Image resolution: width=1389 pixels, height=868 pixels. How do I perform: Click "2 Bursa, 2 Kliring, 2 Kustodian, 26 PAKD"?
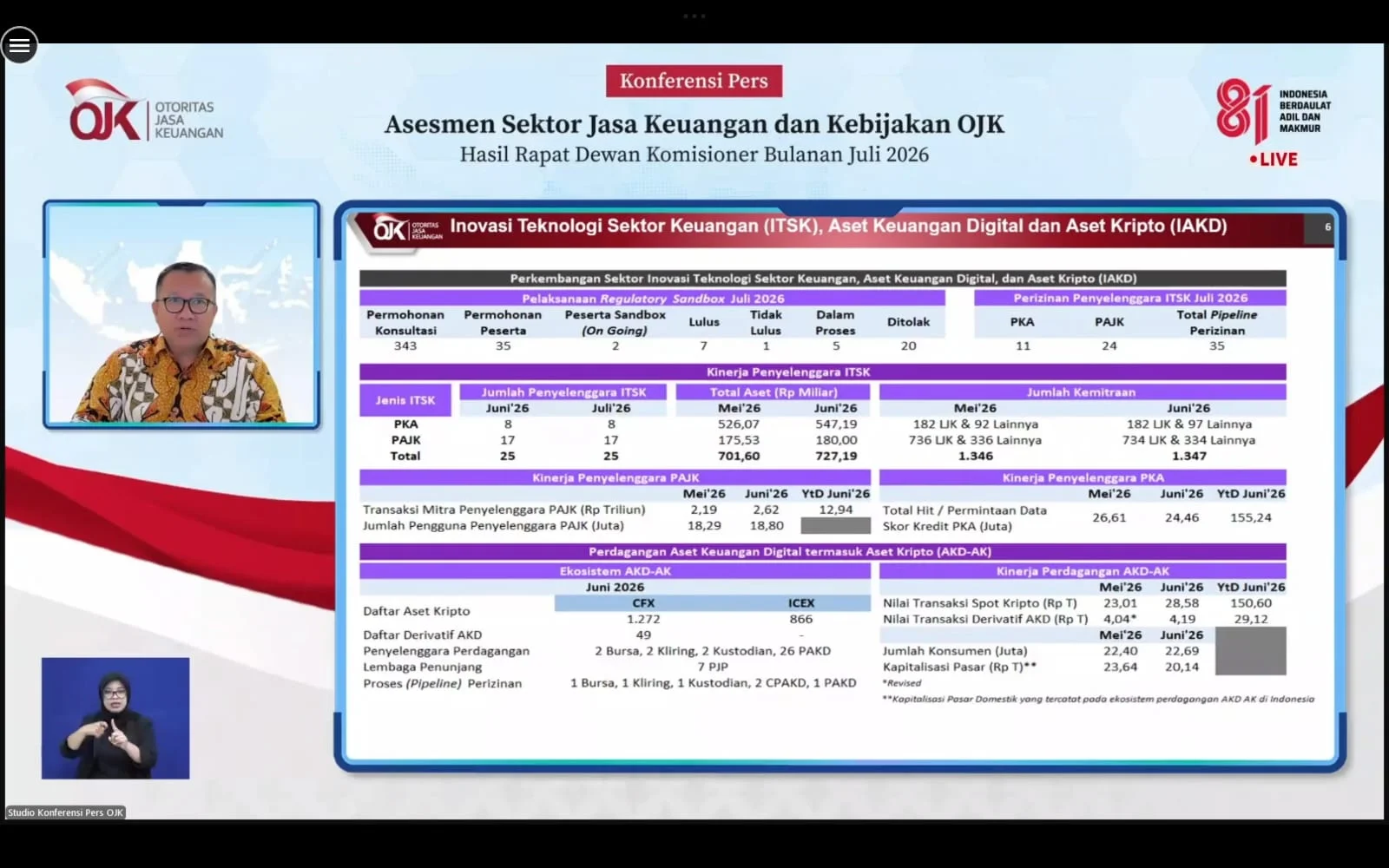tap(713, 651)
